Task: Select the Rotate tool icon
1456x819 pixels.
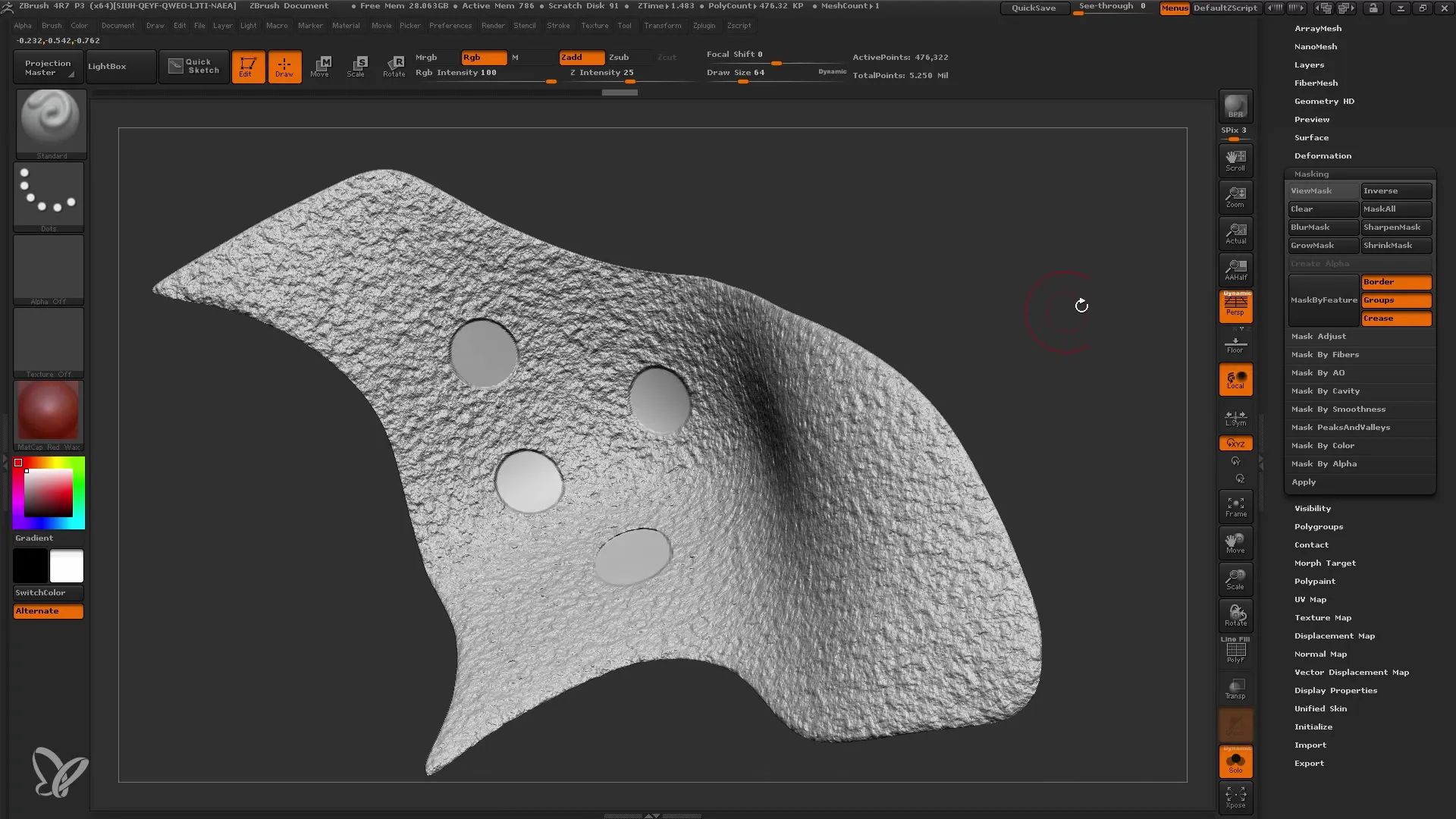Action: pyautogui.click(x=394, y=65)
